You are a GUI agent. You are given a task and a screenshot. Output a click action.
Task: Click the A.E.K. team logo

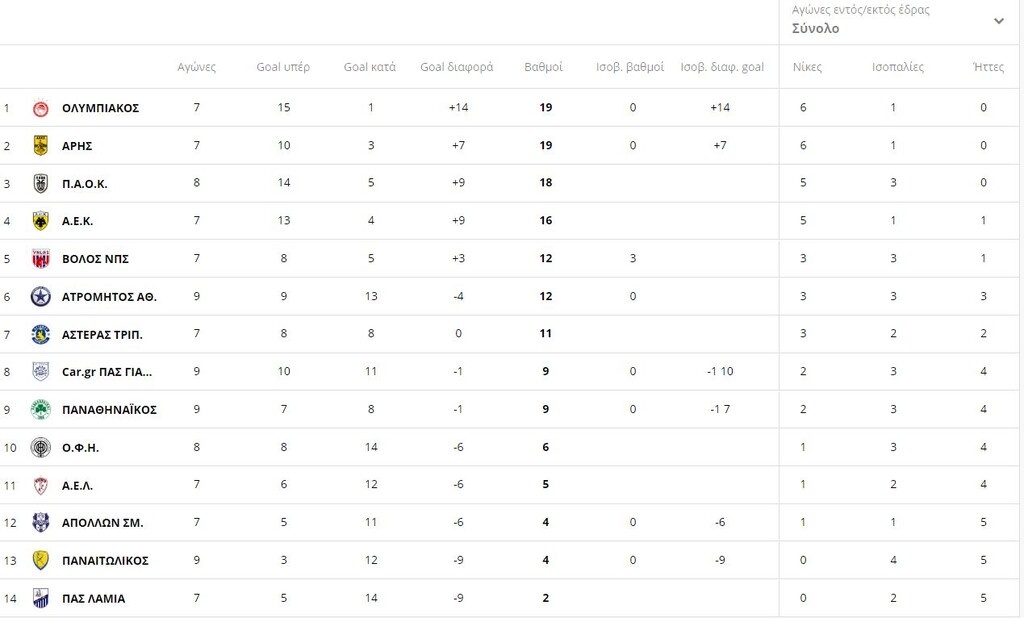coord(41,221)
